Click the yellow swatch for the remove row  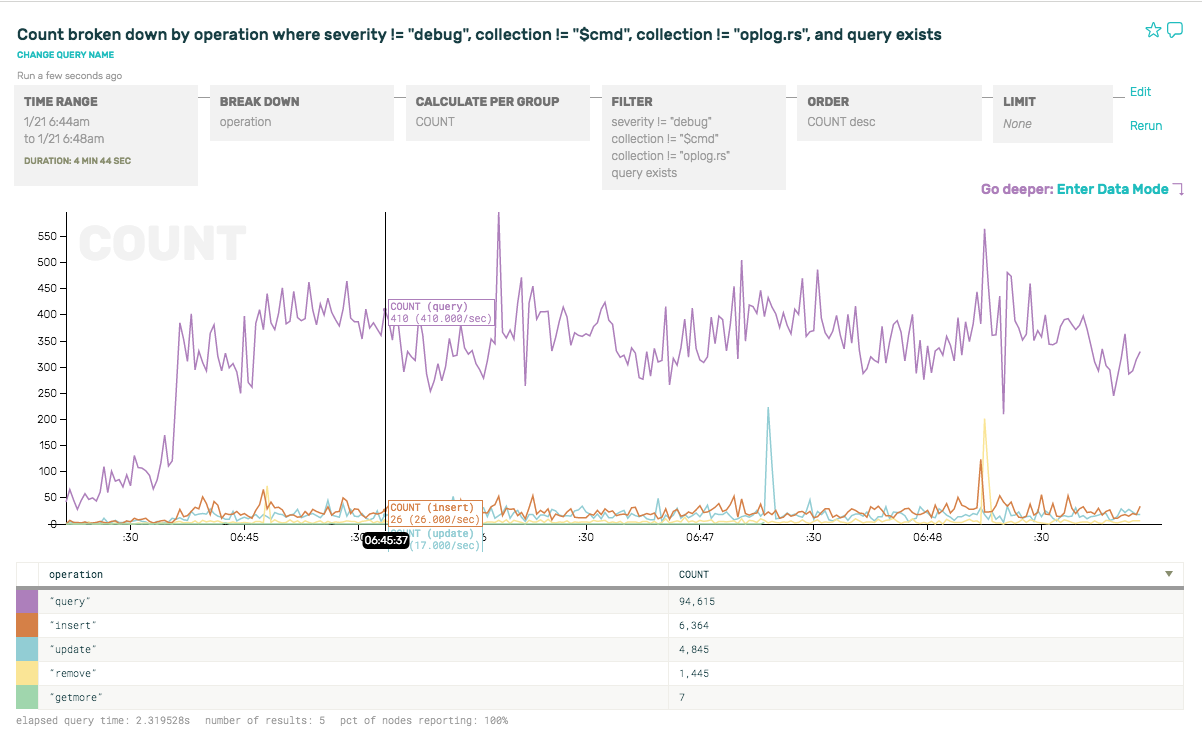click(27, 674)
